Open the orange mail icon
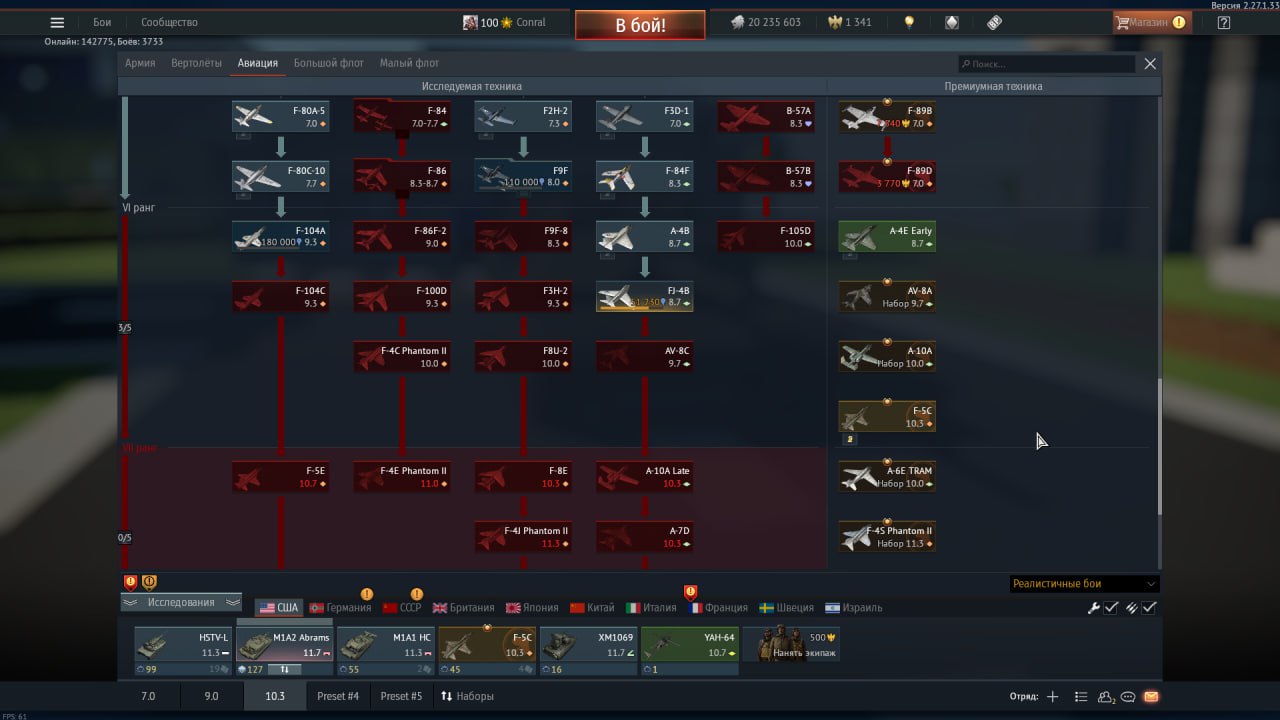The width and height of the screenshot is (1280, 720). [x=1151, y=696]
